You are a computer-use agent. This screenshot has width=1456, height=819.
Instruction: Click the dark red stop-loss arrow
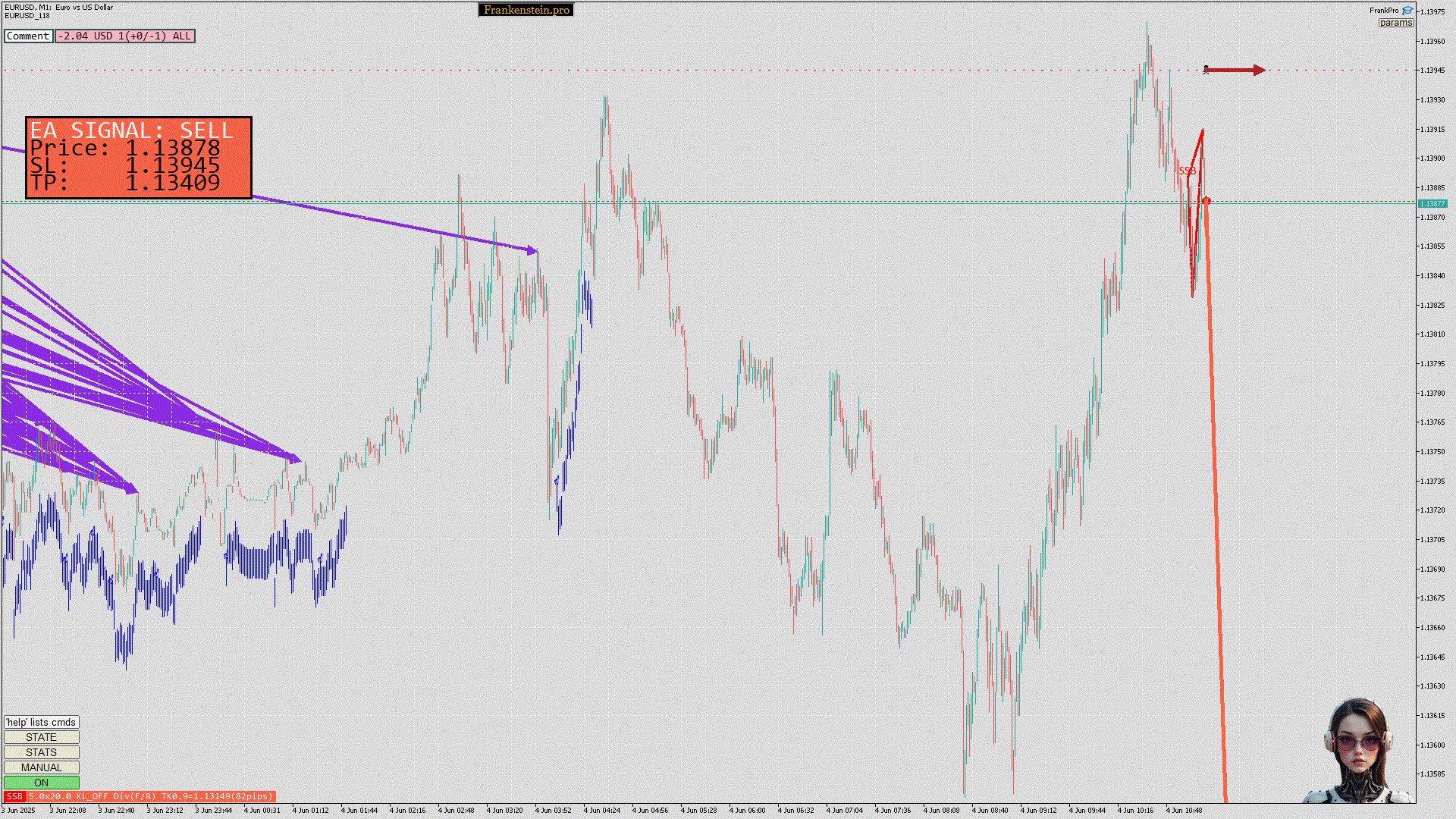[1238, 71]
